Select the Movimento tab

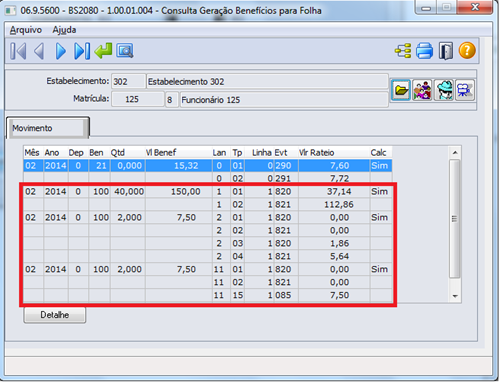pyautogui.click(x=48, y=128)
